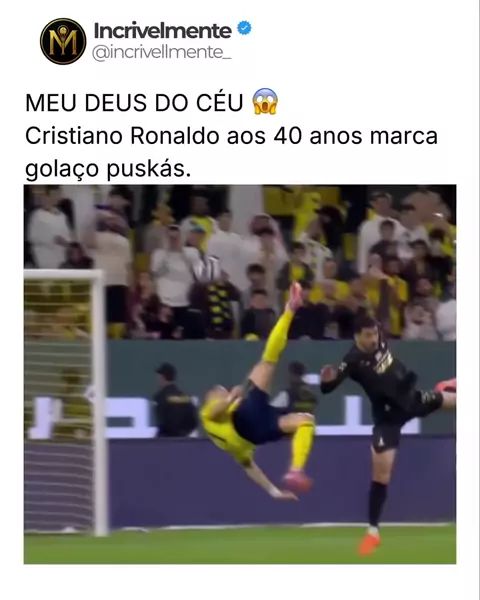Click the blue verified badge

pos(244,28)
